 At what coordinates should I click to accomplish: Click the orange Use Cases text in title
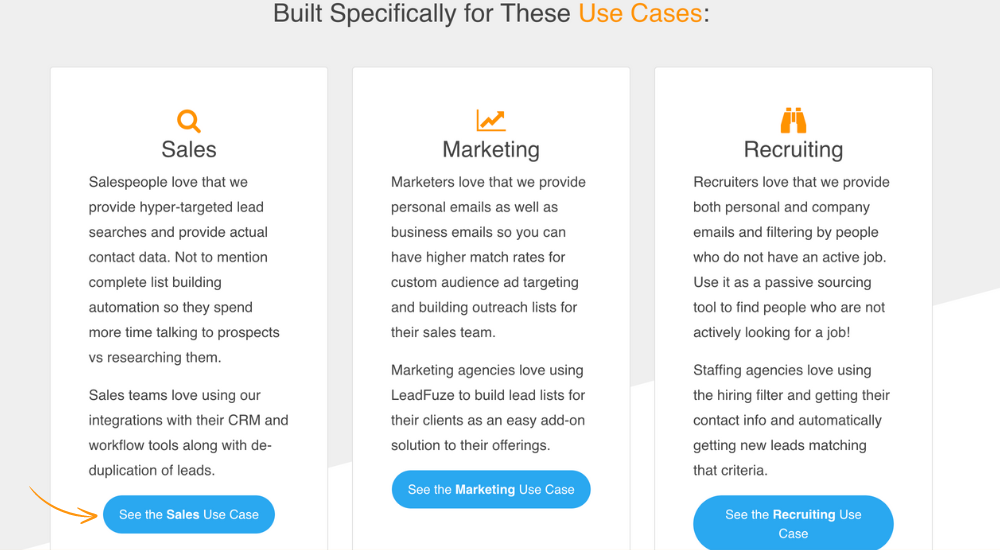pyautogui.click(x=640, y=13)
